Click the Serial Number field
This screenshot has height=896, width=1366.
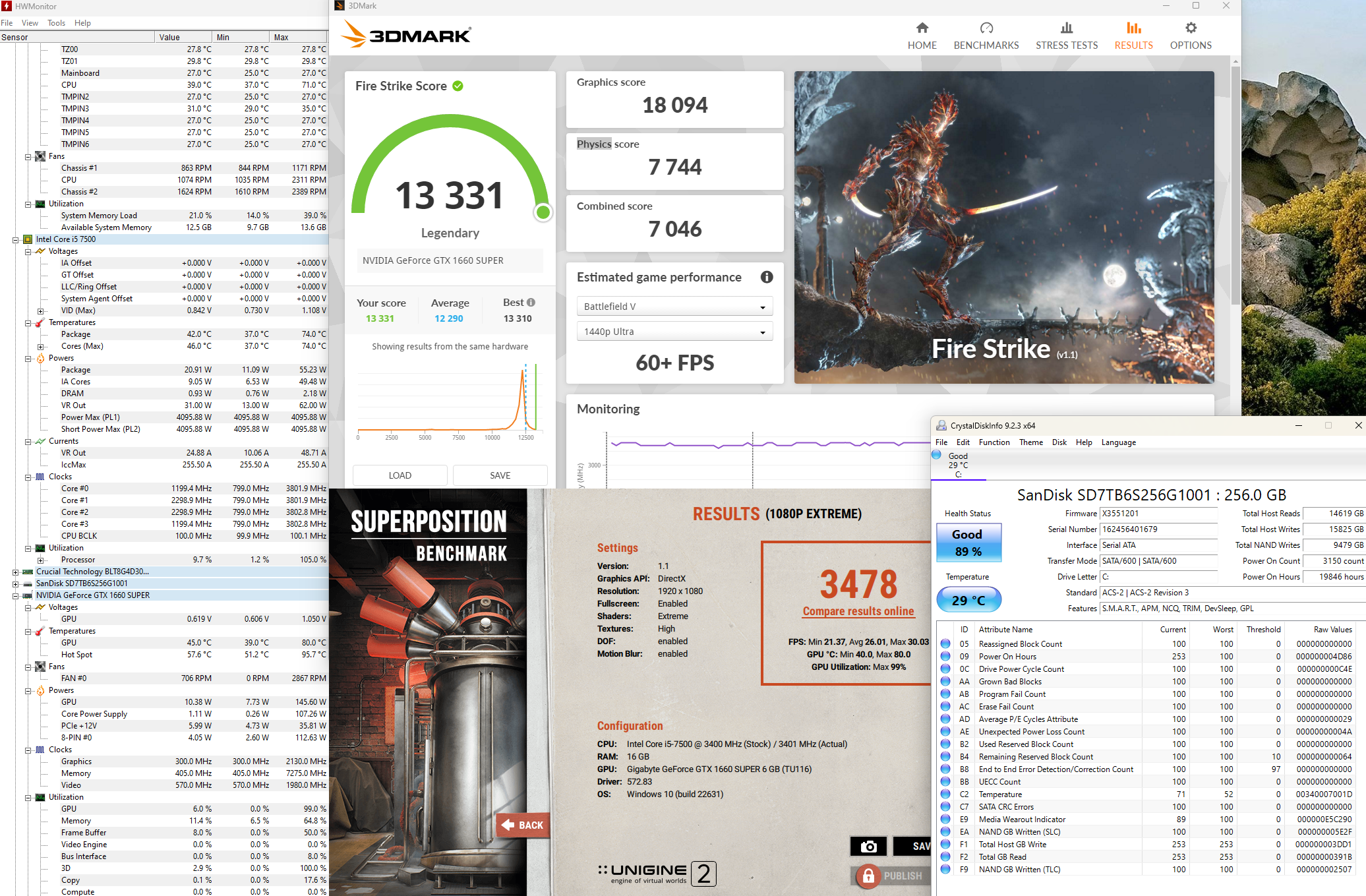pos(1158,529)
